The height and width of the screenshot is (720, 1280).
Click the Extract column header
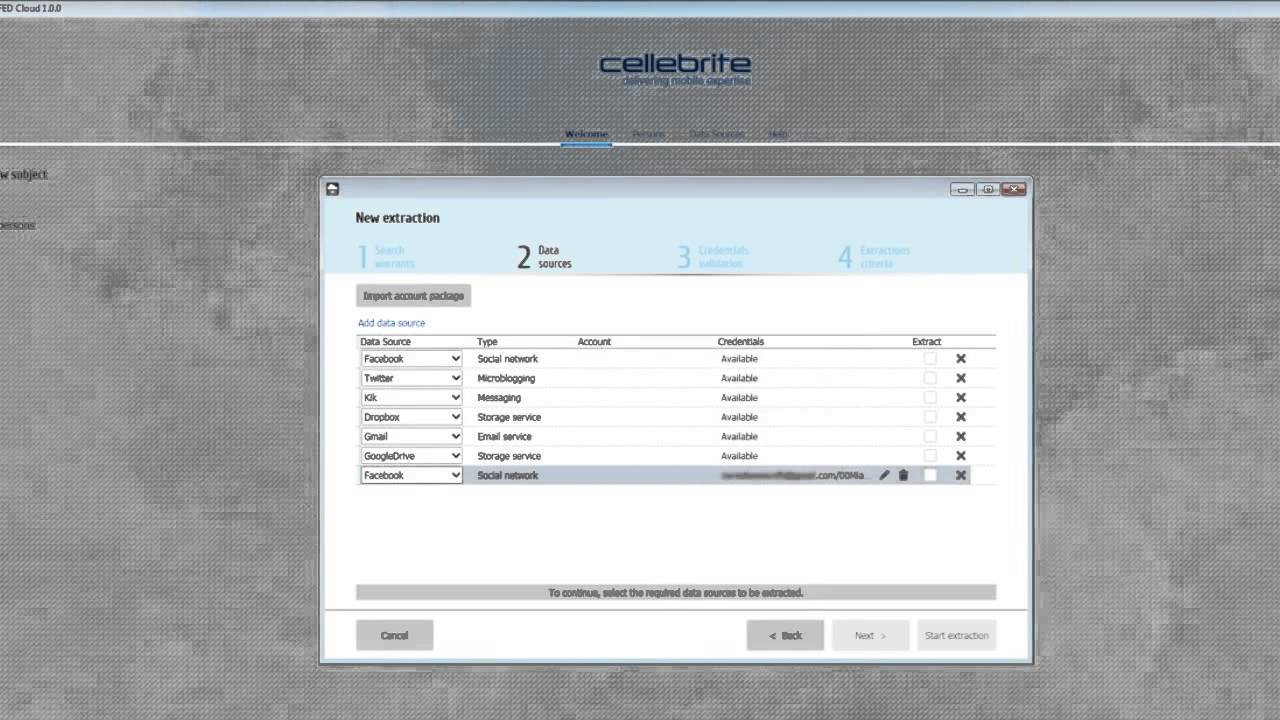927,342
